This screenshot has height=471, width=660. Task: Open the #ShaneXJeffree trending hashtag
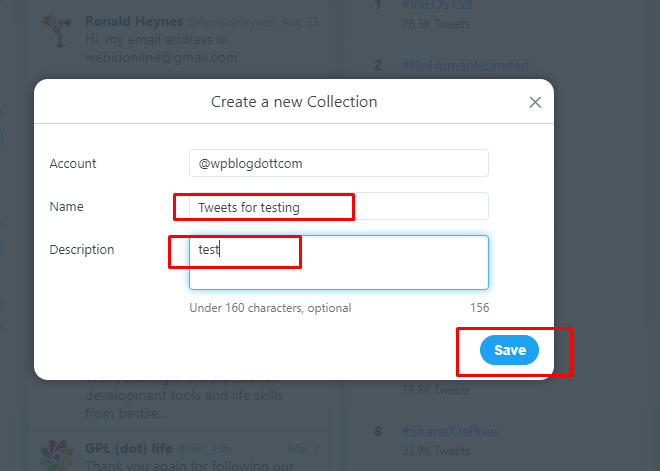[449, 431]
